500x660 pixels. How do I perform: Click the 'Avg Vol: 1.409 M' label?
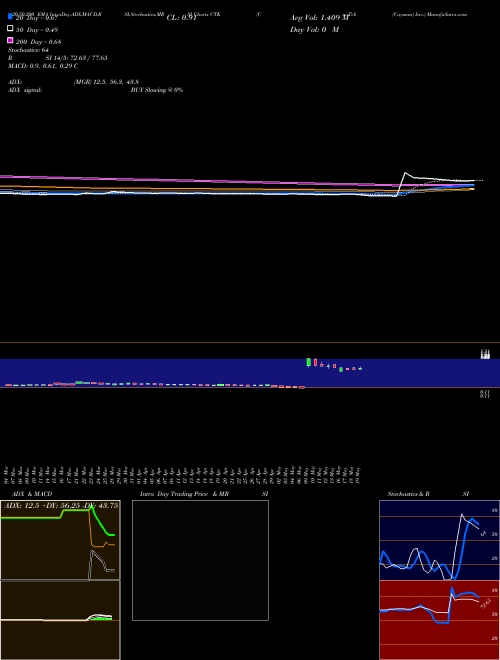pyautogui.click(x=319, y=18)
